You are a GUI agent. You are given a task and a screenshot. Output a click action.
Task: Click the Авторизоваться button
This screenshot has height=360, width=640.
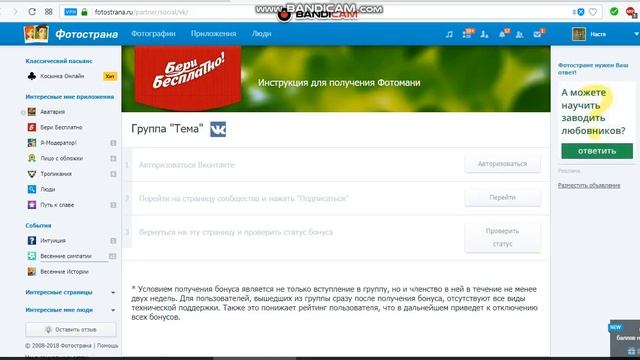point(502,164)
